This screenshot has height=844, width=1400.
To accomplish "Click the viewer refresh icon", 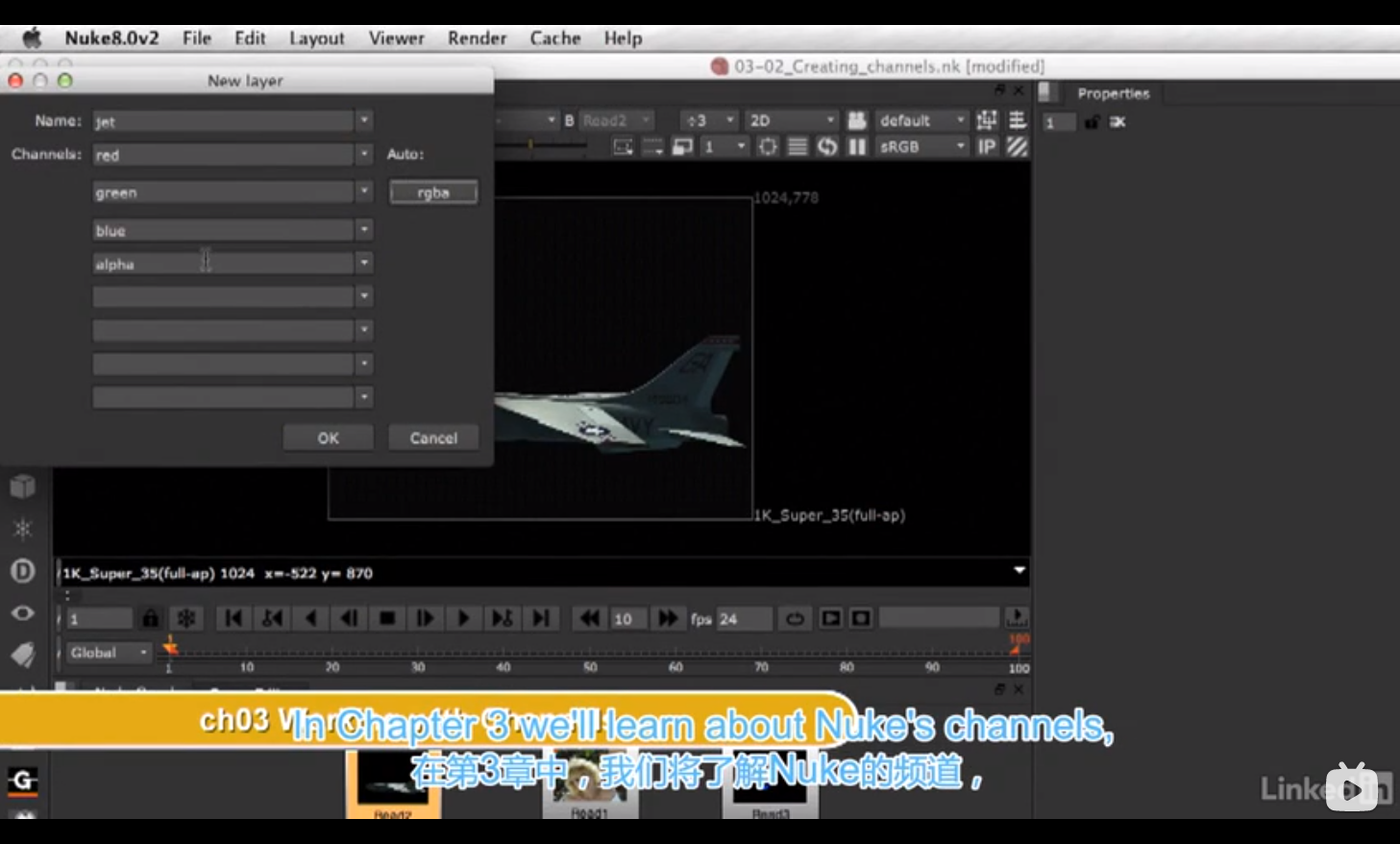I will pyautogui.click(x=826, y=147).
